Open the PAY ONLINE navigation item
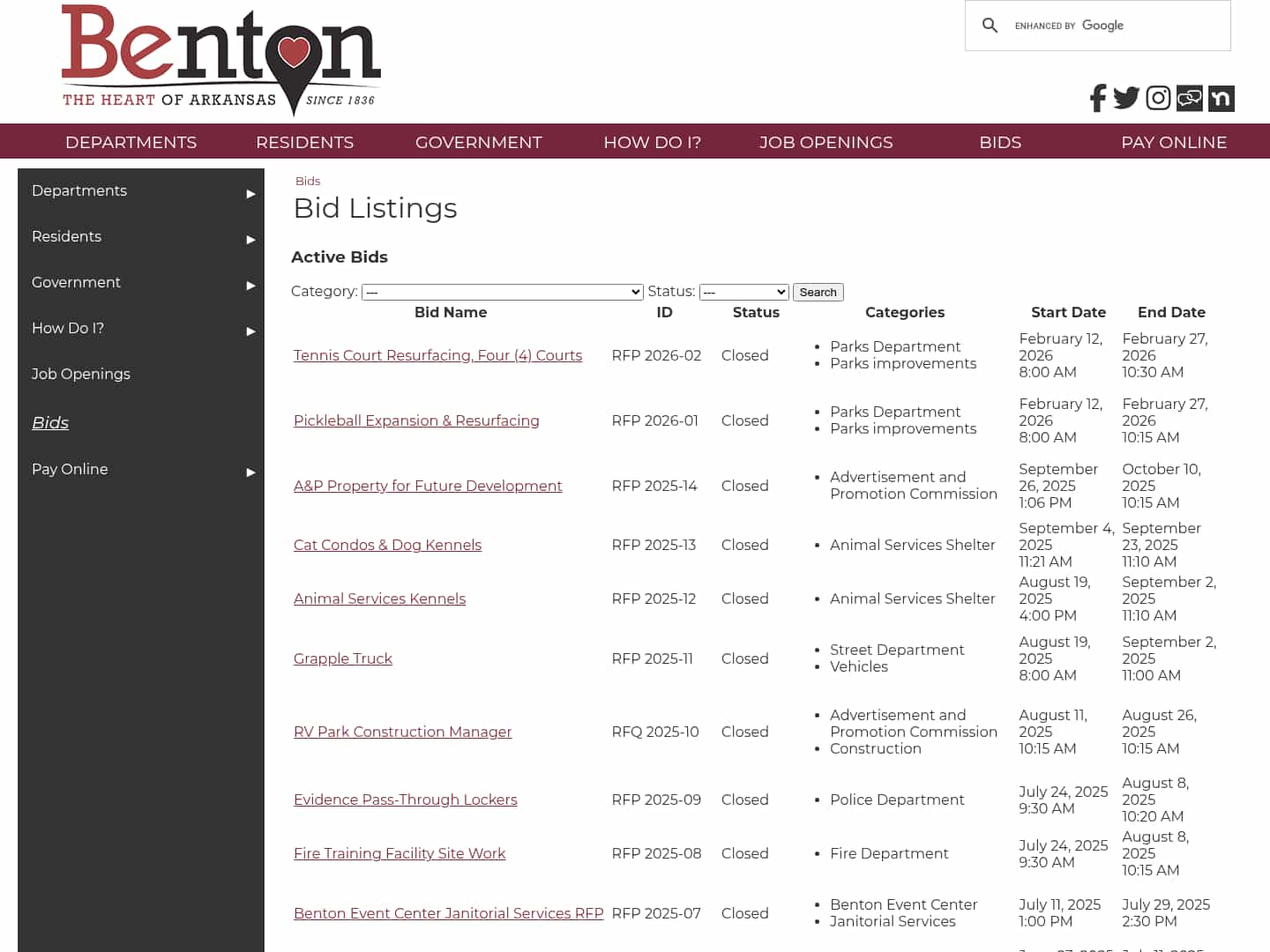 click(1174, 142)
